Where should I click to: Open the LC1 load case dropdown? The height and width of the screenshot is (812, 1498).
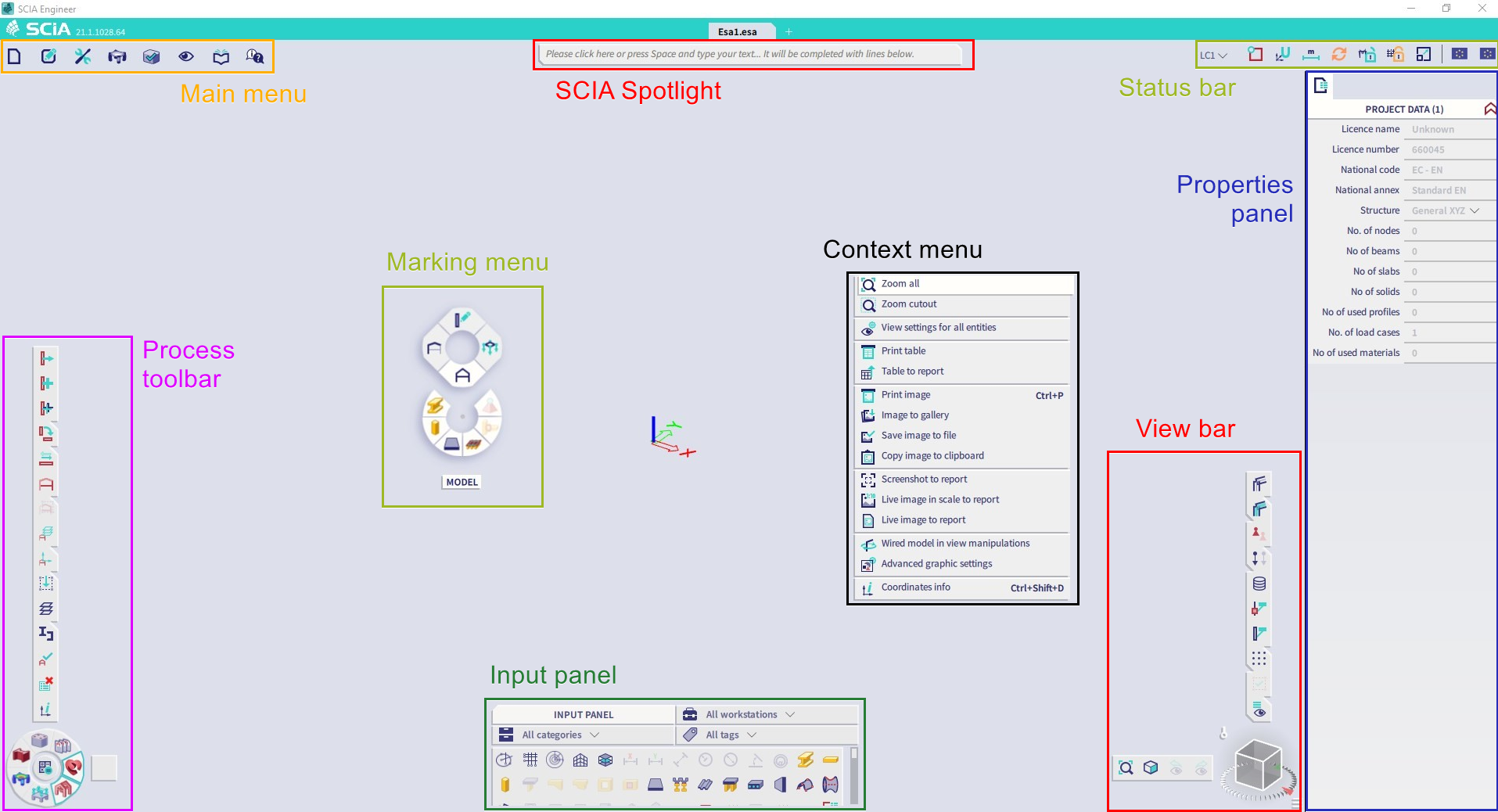(x=1213, y=55)
